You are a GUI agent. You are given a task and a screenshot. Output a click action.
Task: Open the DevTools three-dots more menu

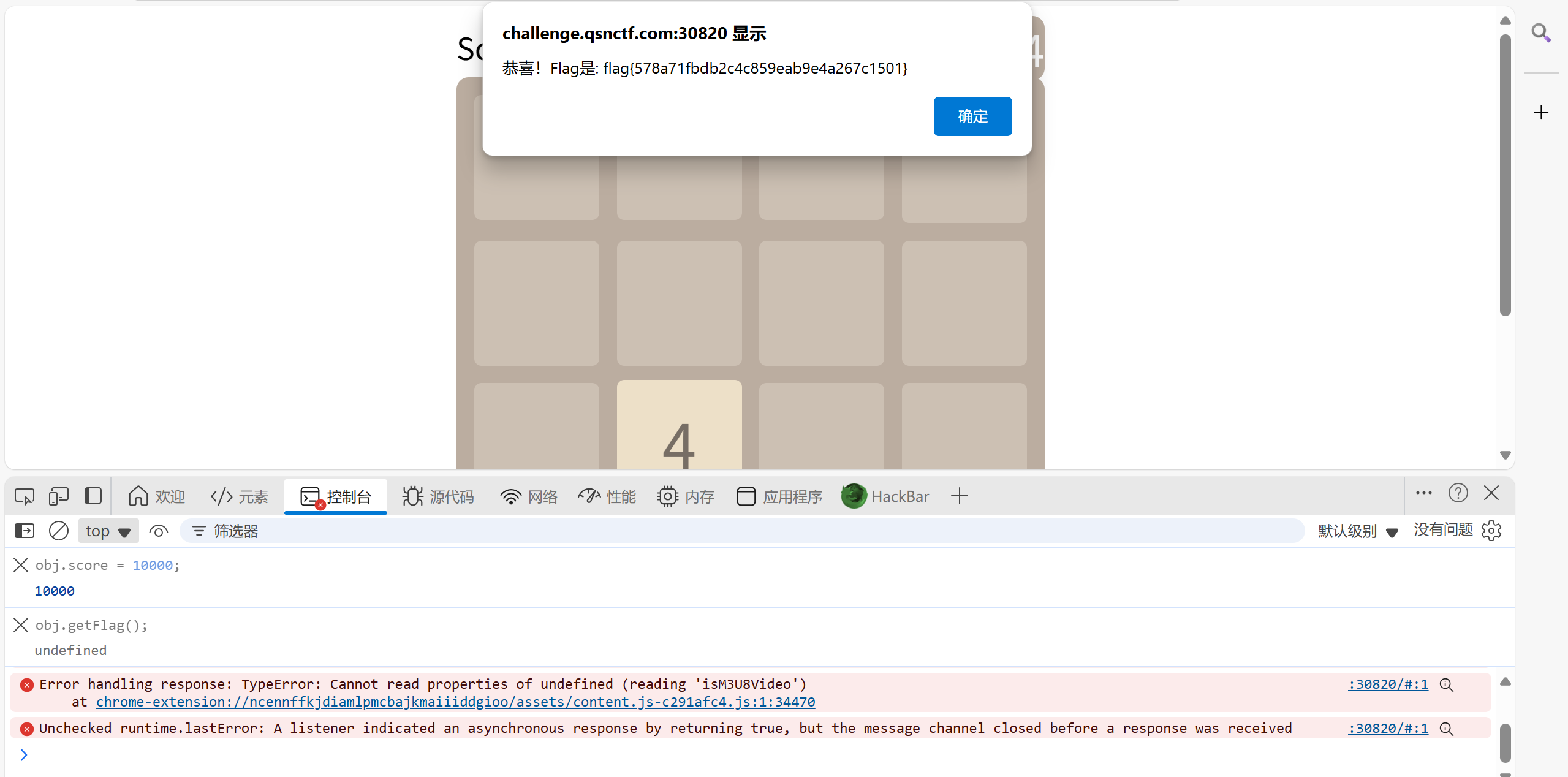pyautogui.click(x=1423, y=493)
